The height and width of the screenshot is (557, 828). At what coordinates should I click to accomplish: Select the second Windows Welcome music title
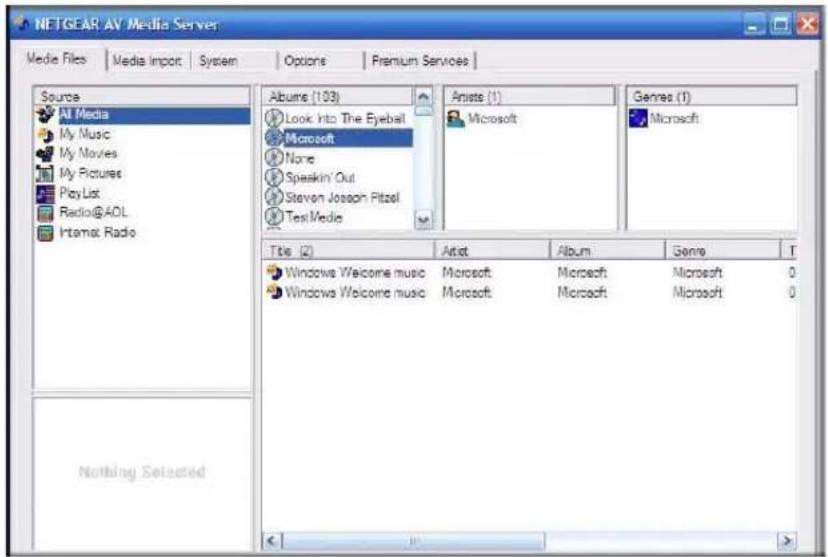355,292
